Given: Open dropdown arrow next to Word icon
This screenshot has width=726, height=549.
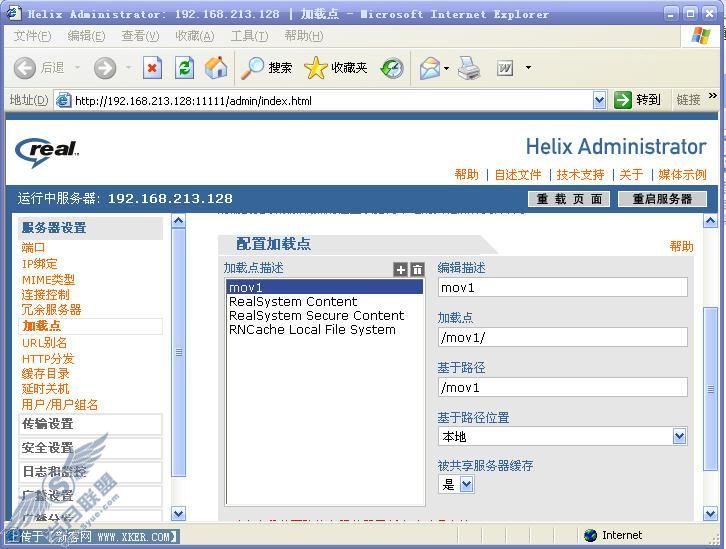Looking at the screenshot, I should (x=528, y=68).
